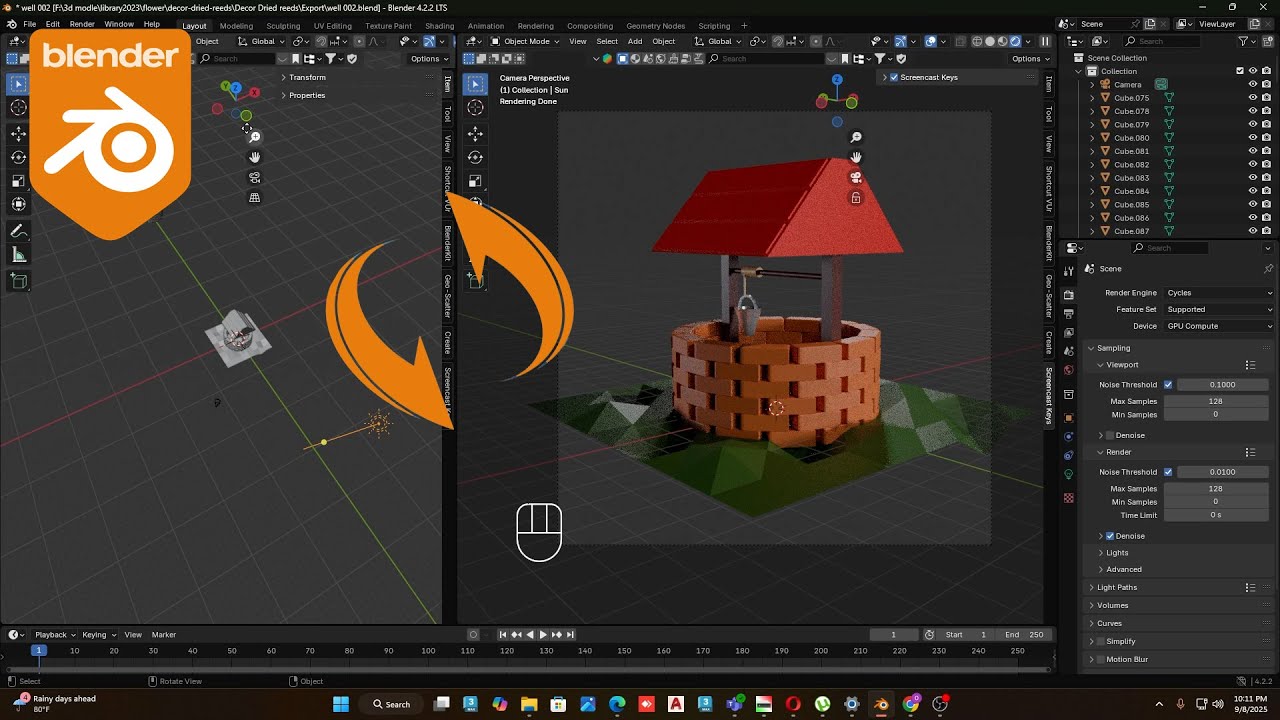The image size is (1280, 720).
Task: Uncheck the Screencast Keys checkbox
Action: [894, 77]
